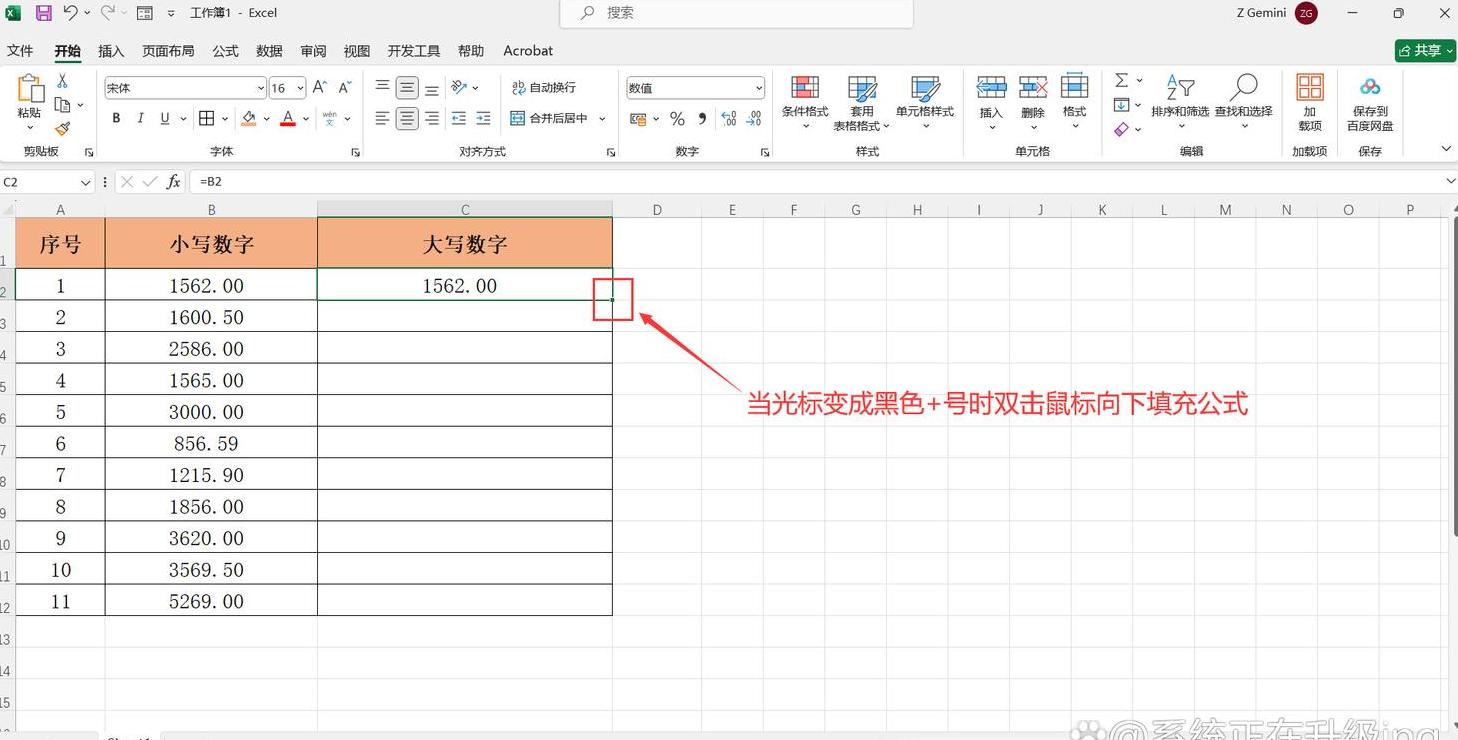Switch to the Acrobat tab
Screen dimensions: 1458x740
tap(528, 50)
